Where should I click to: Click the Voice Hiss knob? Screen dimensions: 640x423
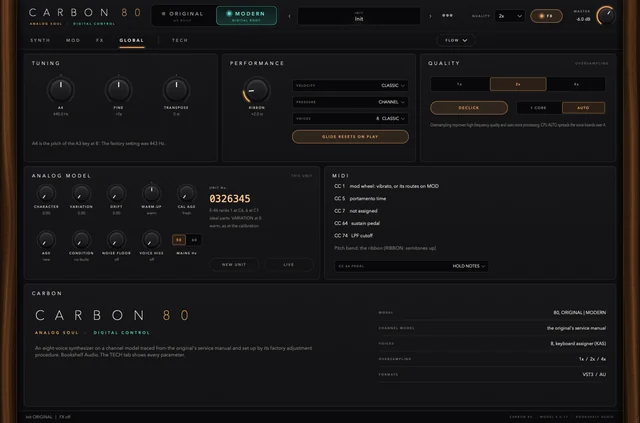click(x=151, y=240)
